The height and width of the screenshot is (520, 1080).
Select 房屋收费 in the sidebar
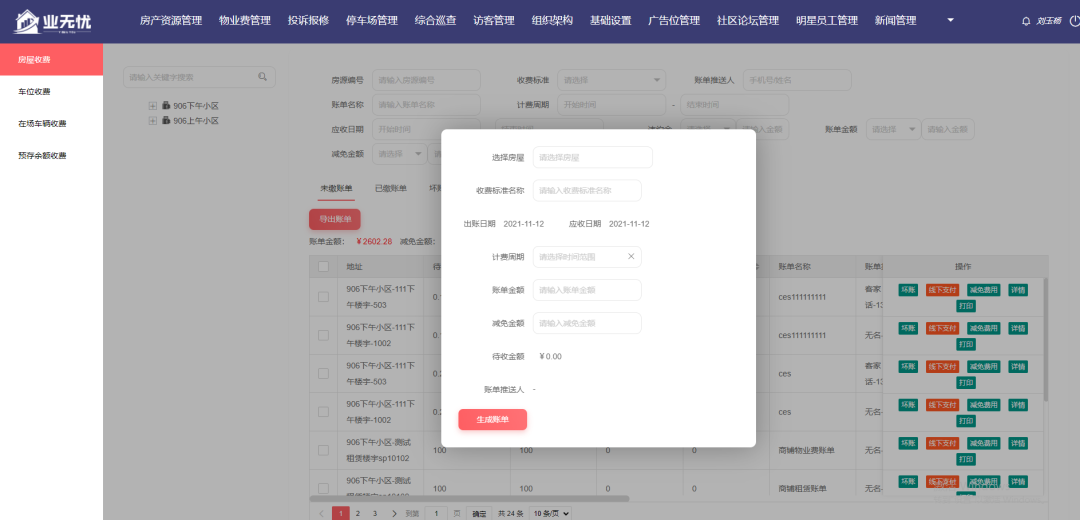point(52,60)
